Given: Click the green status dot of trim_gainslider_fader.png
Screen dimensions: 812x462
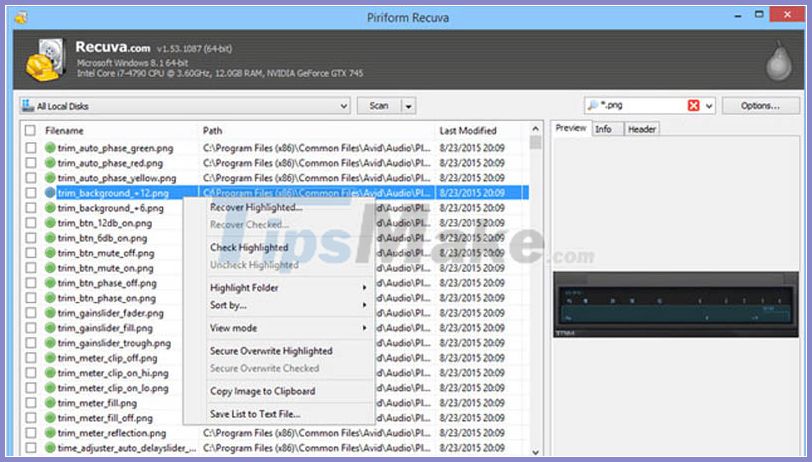Looking at the screenshot, I should tap(50, 313).
